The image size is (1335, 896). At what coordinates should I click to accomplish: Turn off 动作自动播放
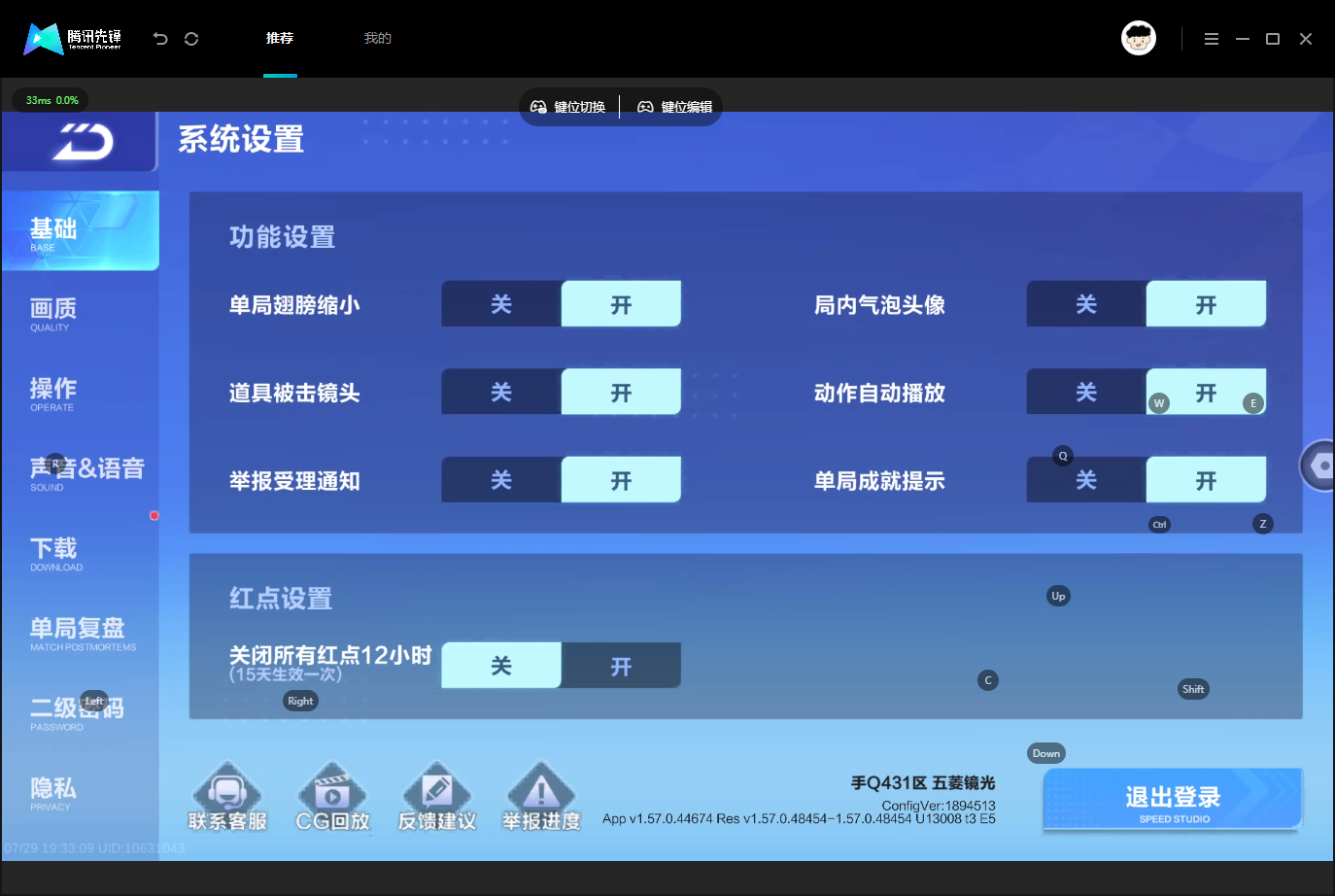click(1086, 392)
